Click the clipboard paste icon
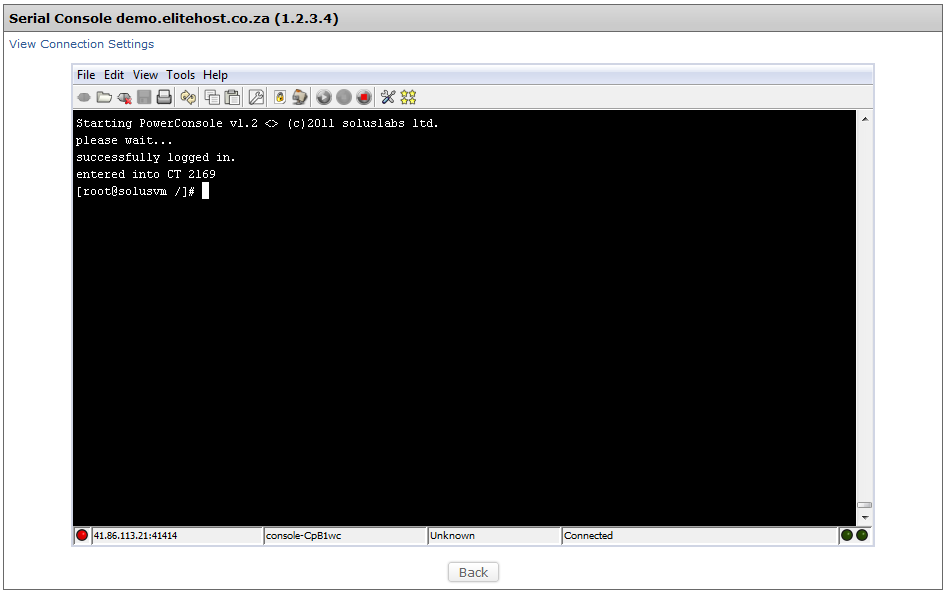Screen dimensions: 950x594 tap(232, 97)
